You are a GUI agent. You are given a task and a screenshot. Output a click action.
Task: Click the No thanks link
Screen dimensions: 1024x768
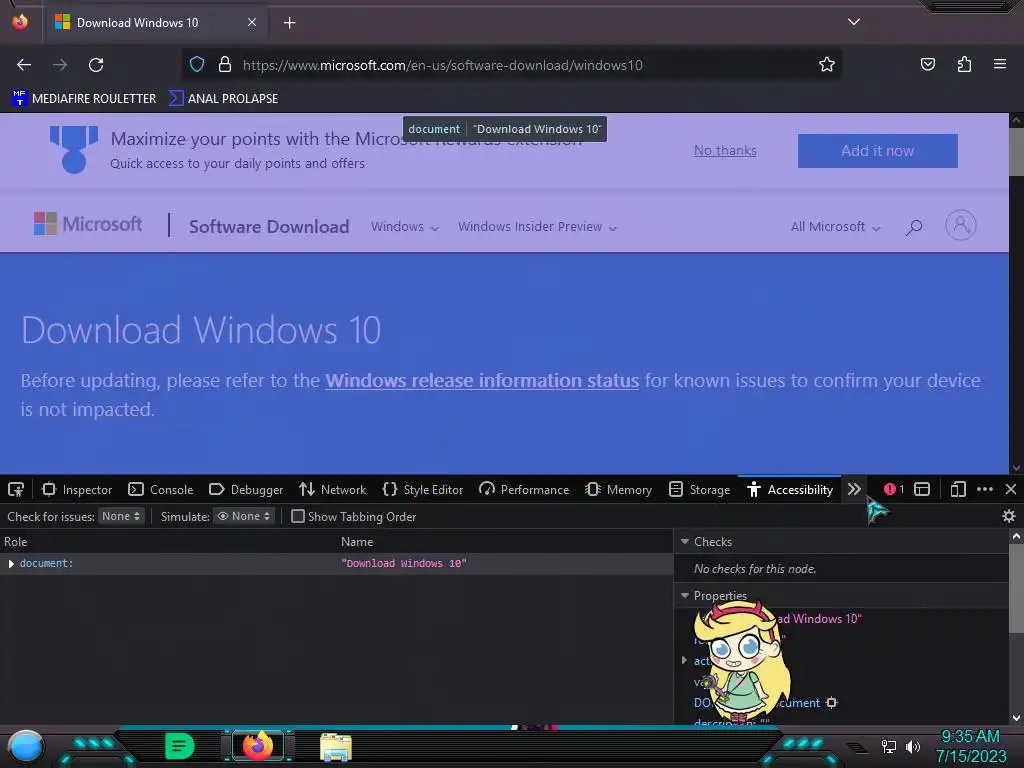pyautogui.click(x=725, y=151)
